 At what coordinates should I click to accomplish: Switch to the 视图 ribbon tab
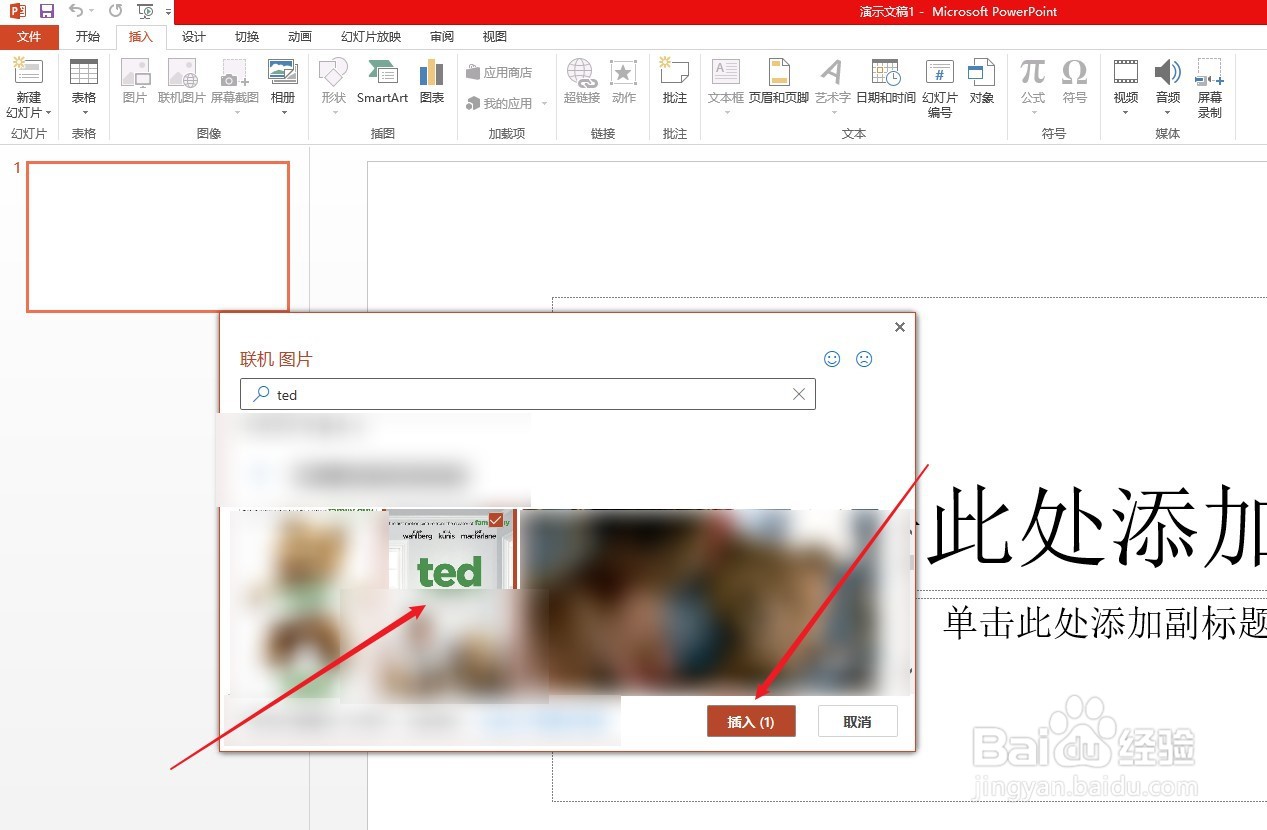point(495,37)
